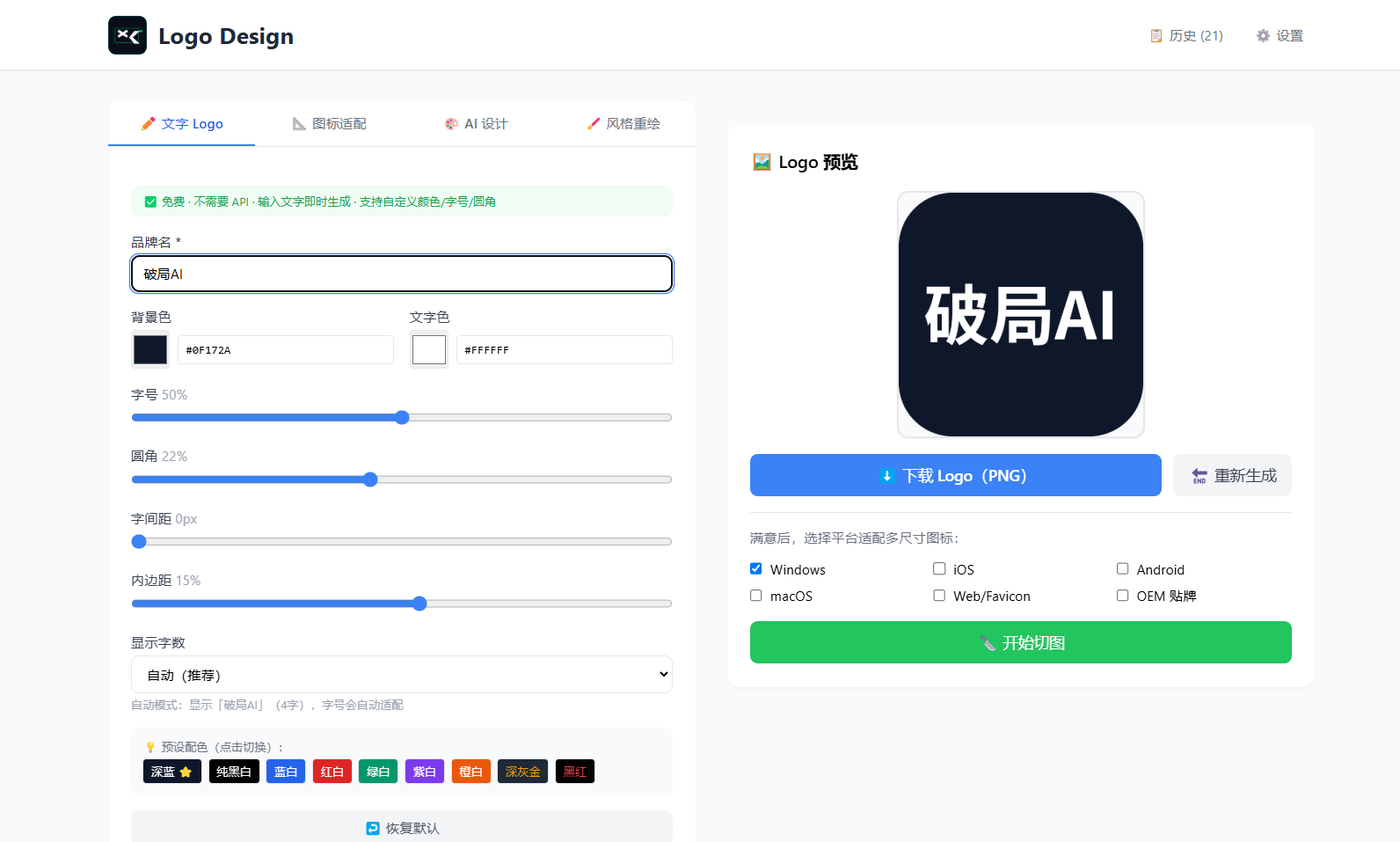Check the OEM 贴牌 checkbox
This screenshot has height=842, width=1400.
pyautogui.click(x=1123, y=596)
